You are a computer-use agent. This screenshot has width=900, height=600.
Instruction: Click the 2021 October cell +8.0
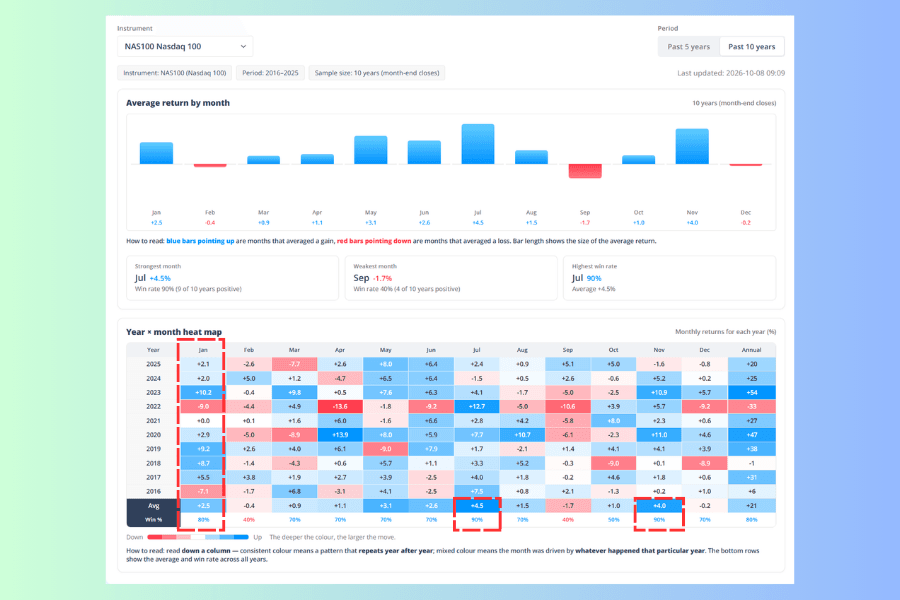click(x=613, y=421)
